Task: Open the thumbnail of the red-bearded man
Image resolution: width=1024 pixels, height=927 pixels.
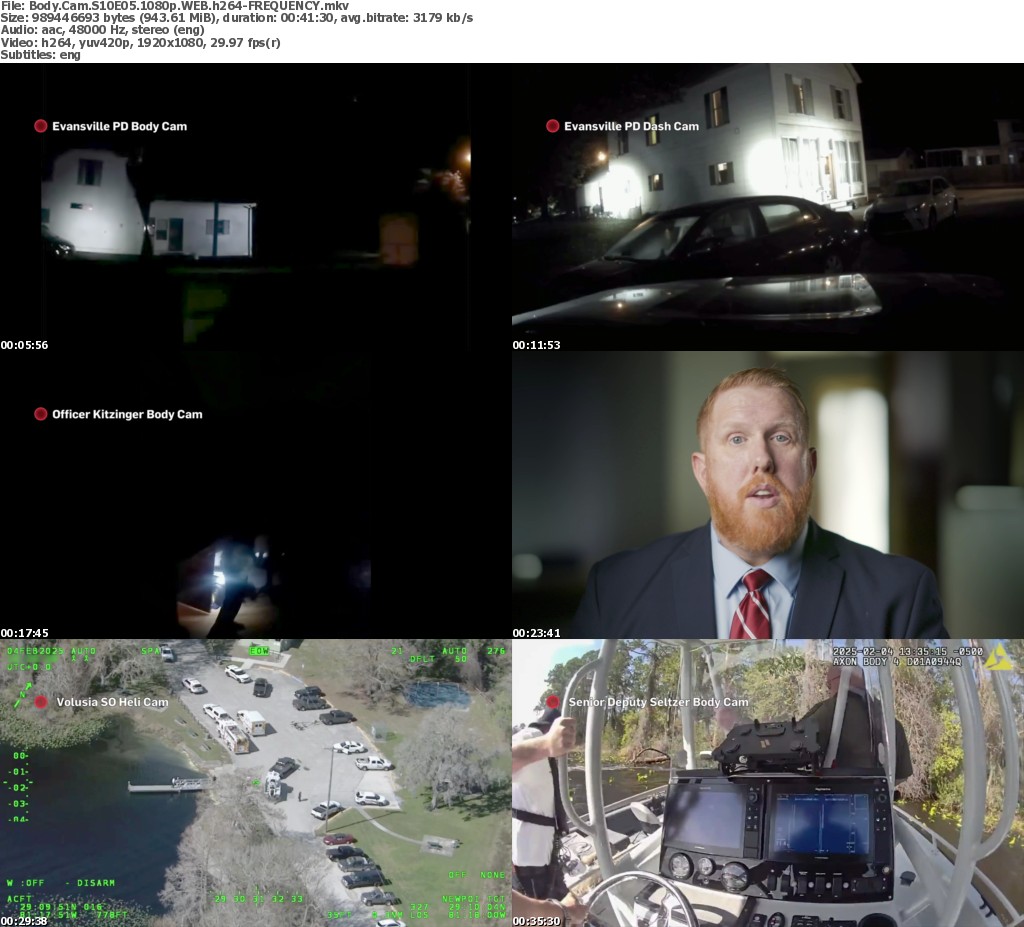Action: [x=767, y=495]
